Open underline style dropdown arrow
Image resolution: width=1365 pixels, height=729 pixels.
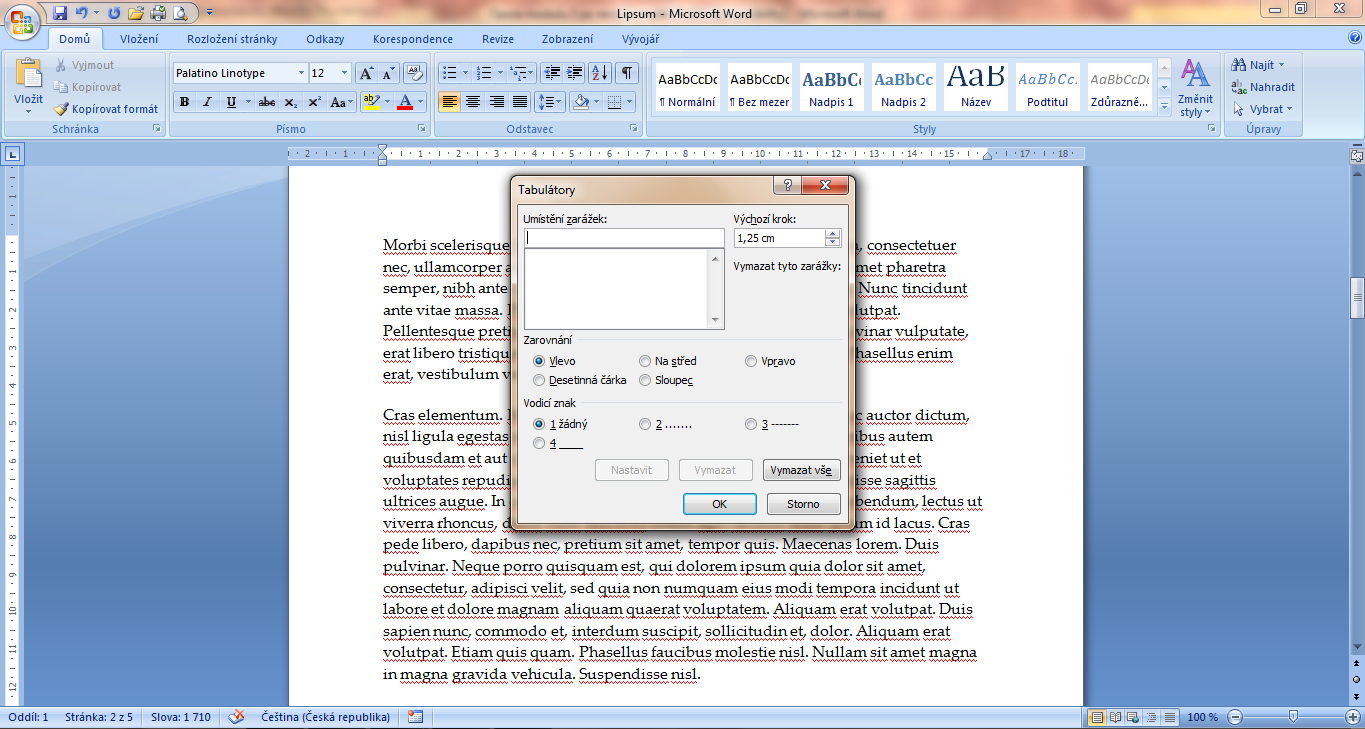pyautogui.click(x=248, y=102)
